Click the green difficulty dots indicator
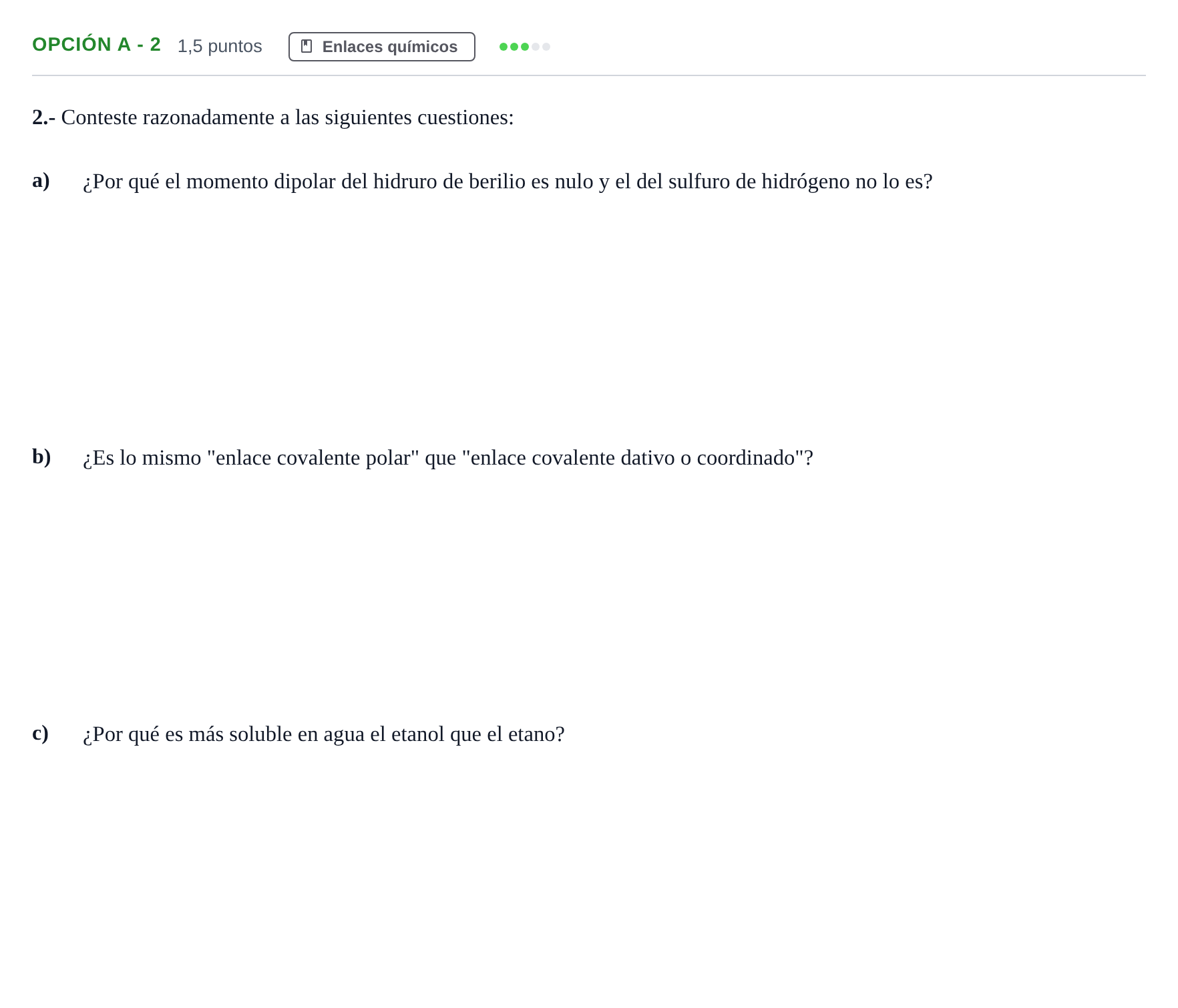 [x=524, y=47]
